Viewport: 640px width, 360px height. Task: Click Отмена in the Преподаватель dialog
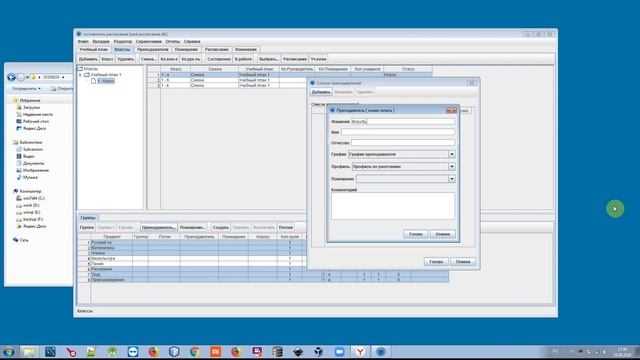(442, 234)
